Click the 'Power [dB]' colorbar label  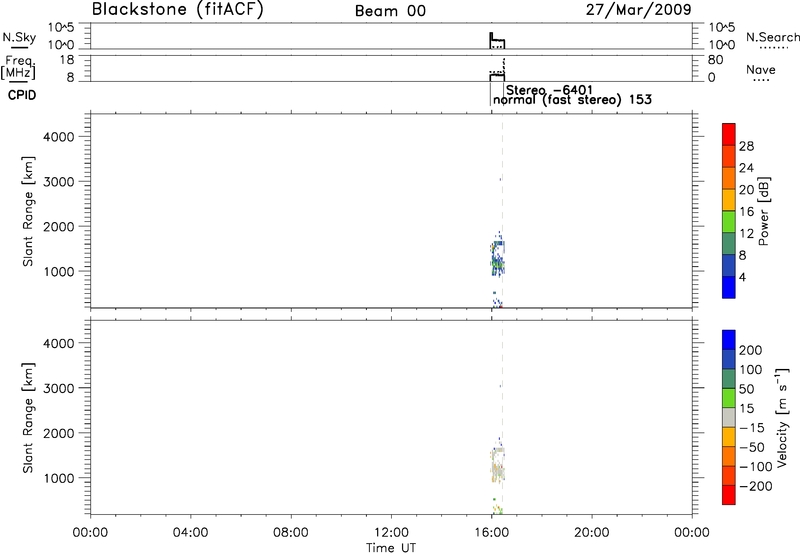(x=763, y=211)
